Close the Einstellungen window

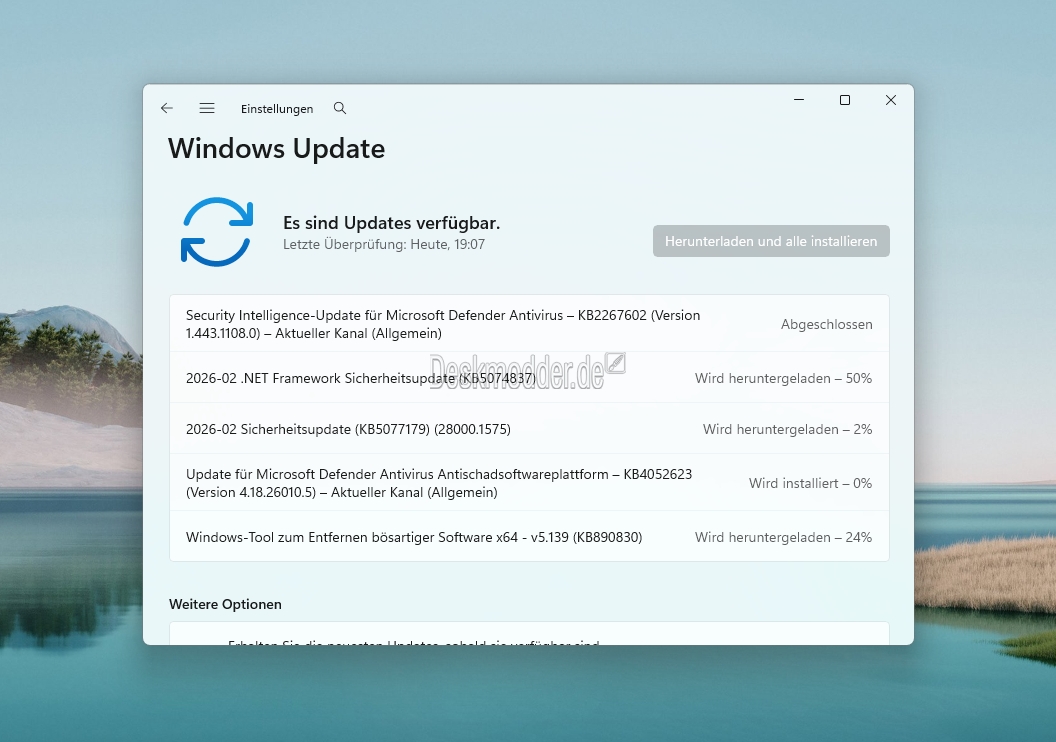[x=891, y=100]
